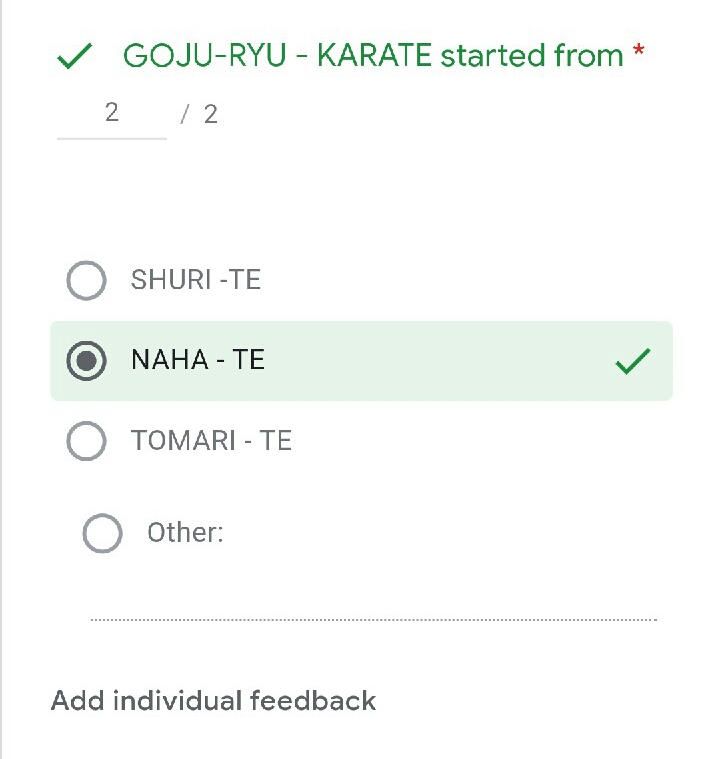
Task: Click empty area of highlighted green answer row
Action: click(x=440, y=361)
